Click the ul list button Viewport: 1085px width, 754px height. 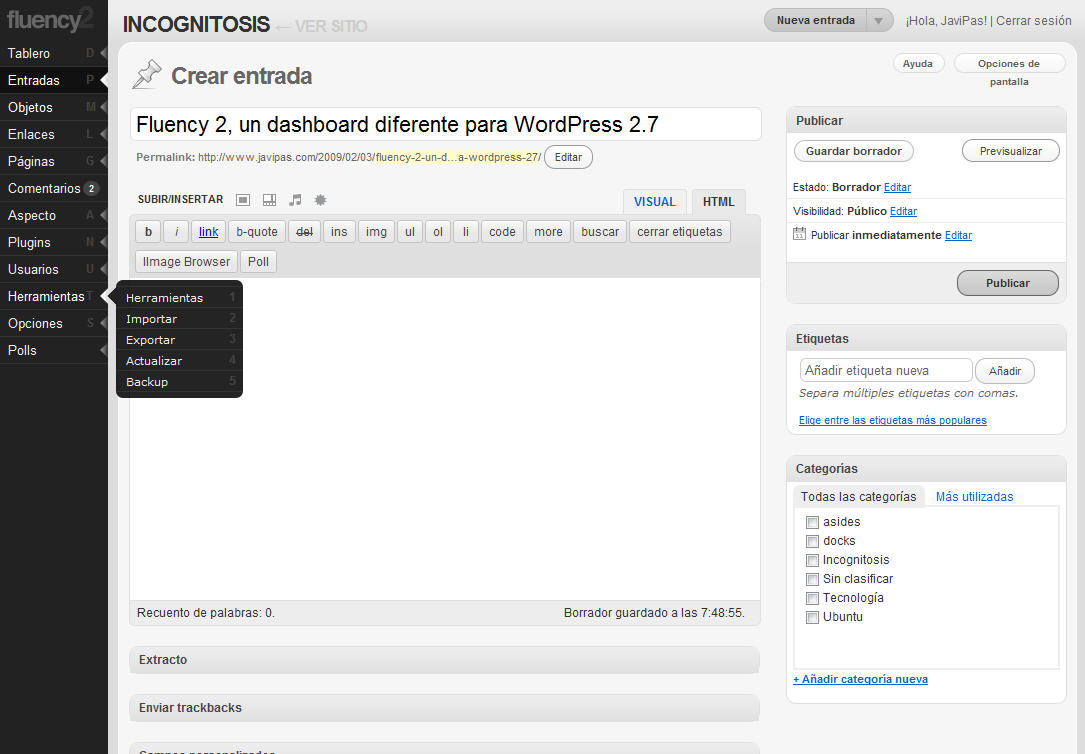click(410, 232)
